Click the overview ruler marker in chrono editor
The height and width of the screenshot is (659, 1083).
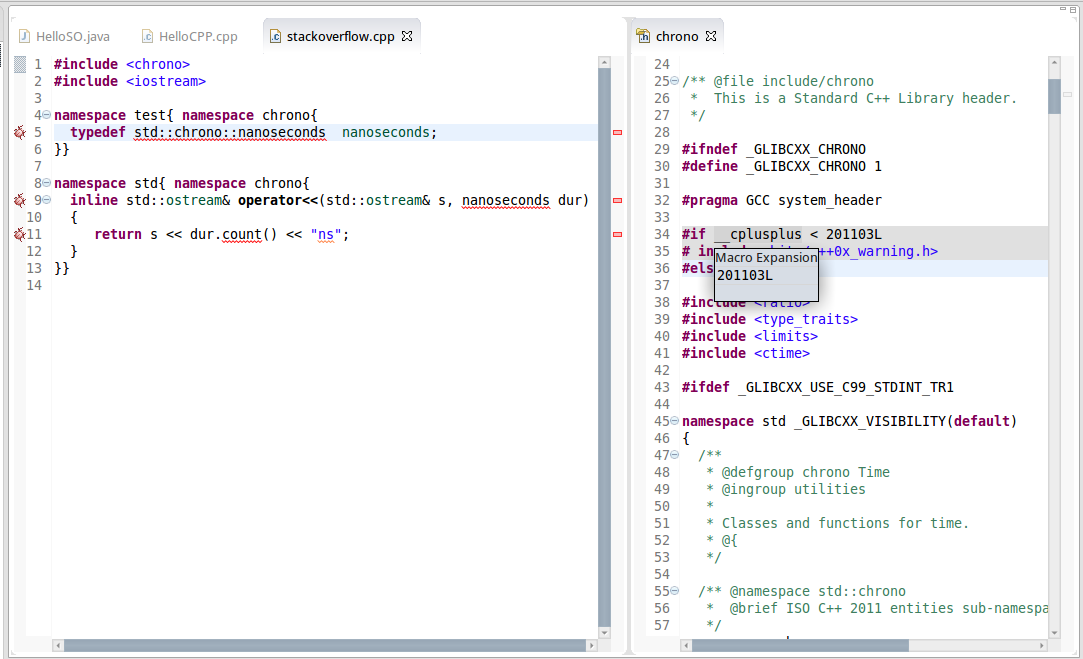(x=1067, y=95)
